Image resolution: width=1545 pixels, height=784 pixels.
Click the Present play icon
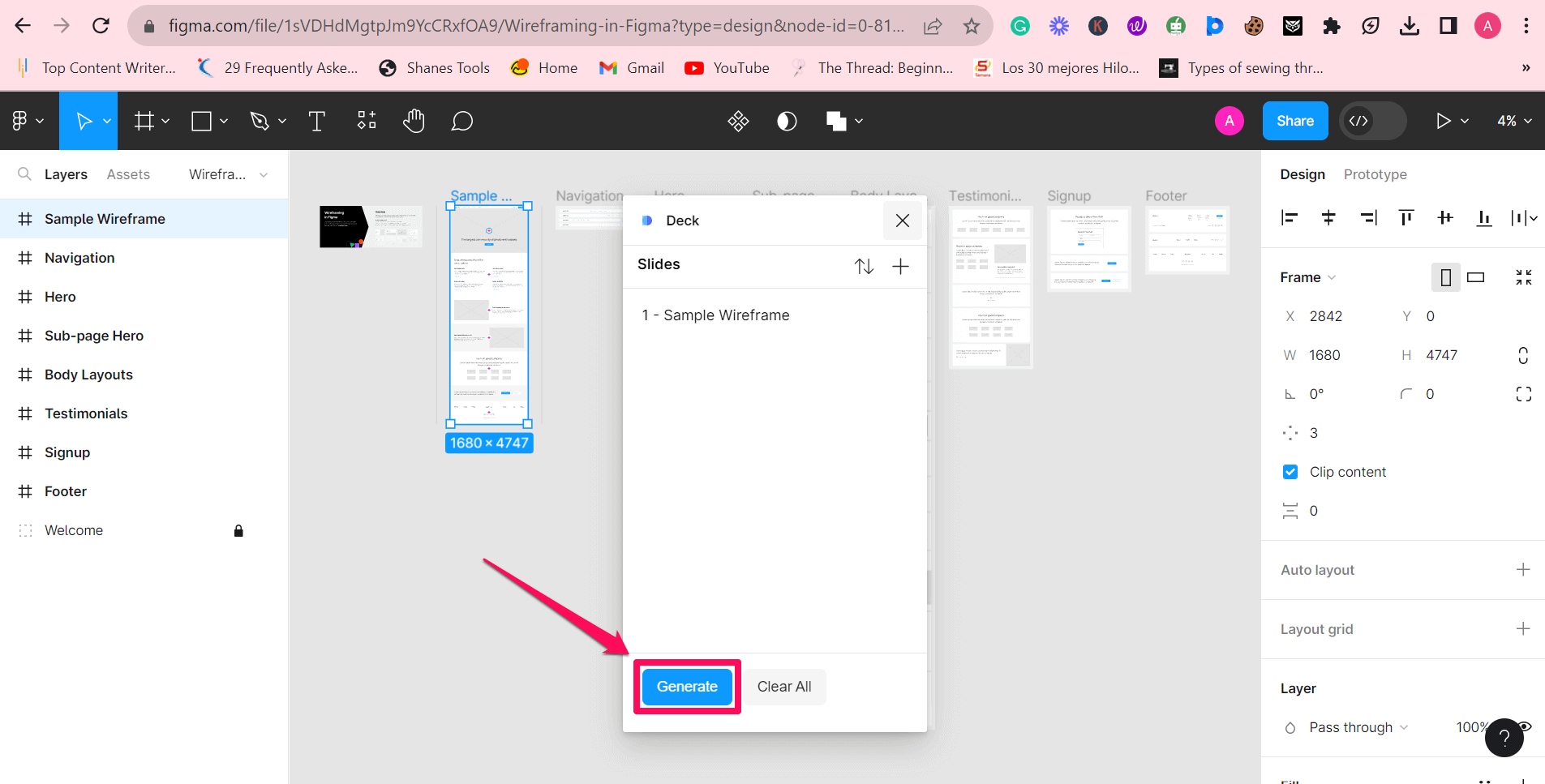pos(1443,121)
